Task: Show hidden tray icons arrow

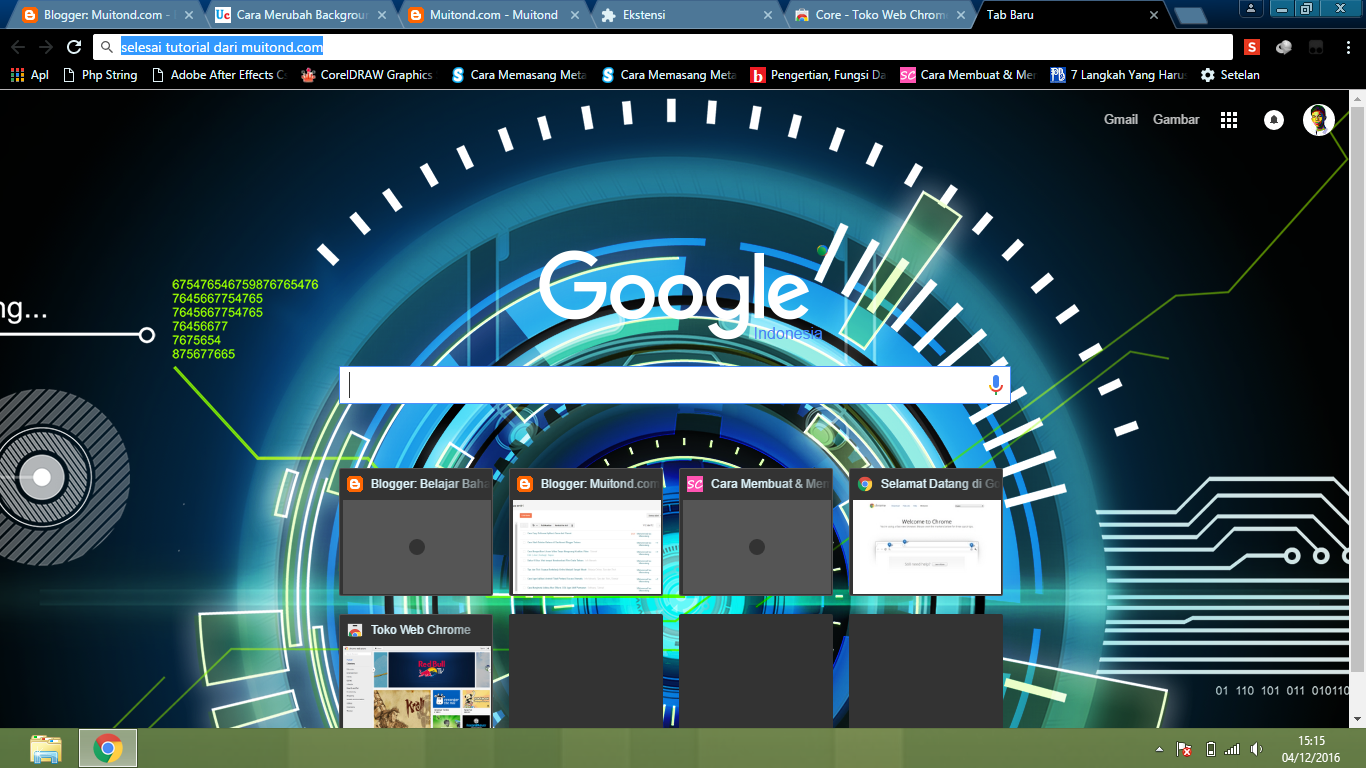Action: (x=1159, y=748)
